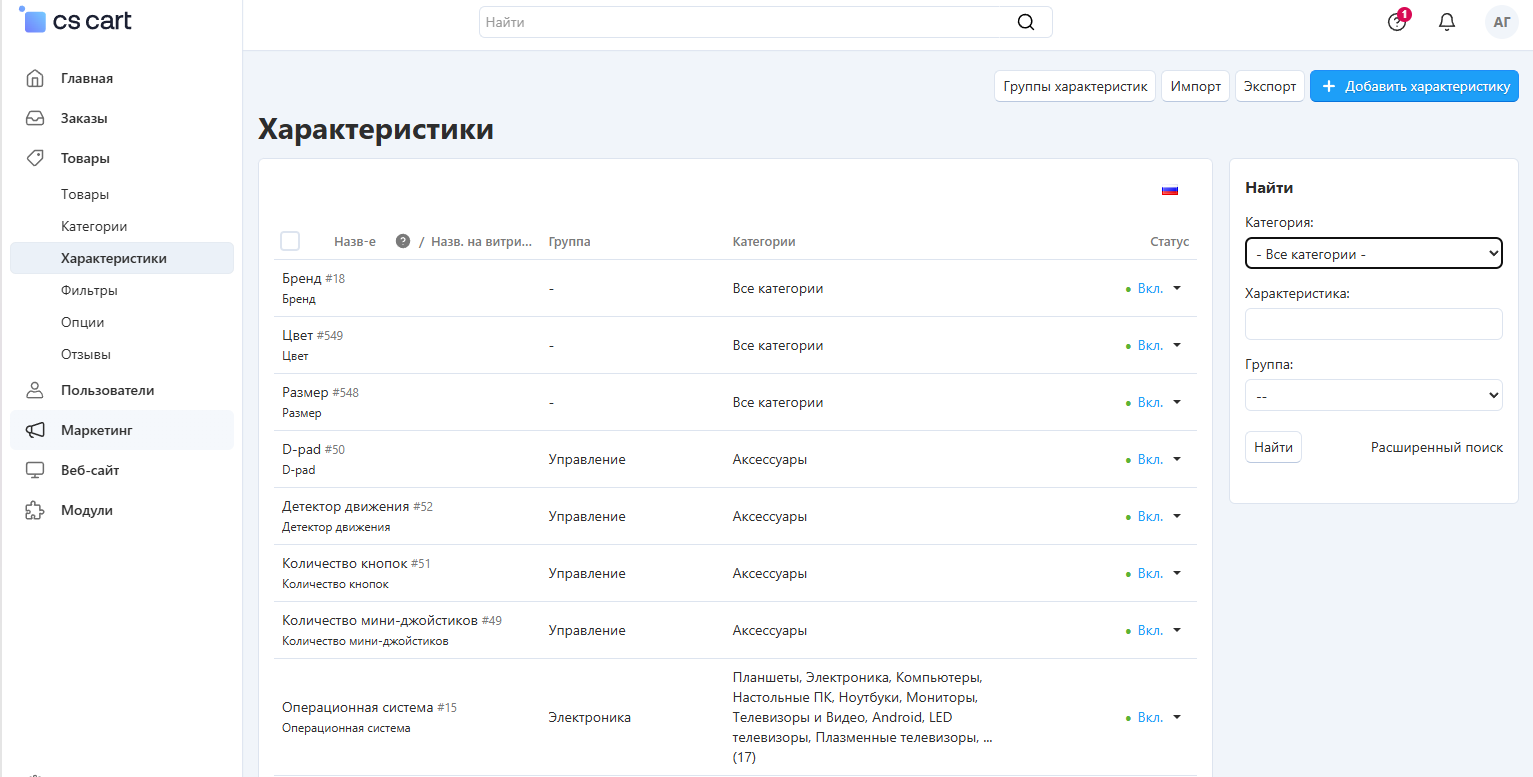Screen dimensions: 1533x777
Task: Click the Модули puzzle icon
Action: [x=35, y=510]
